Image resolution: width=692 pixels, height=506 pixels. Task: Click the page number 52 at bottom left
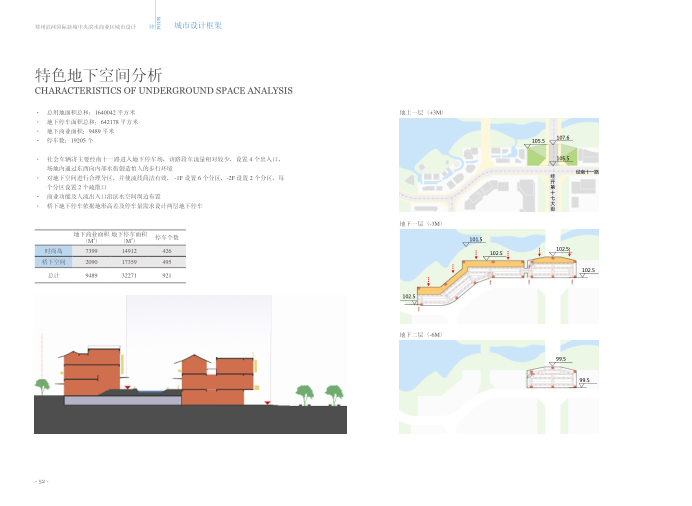pos(41,481)
